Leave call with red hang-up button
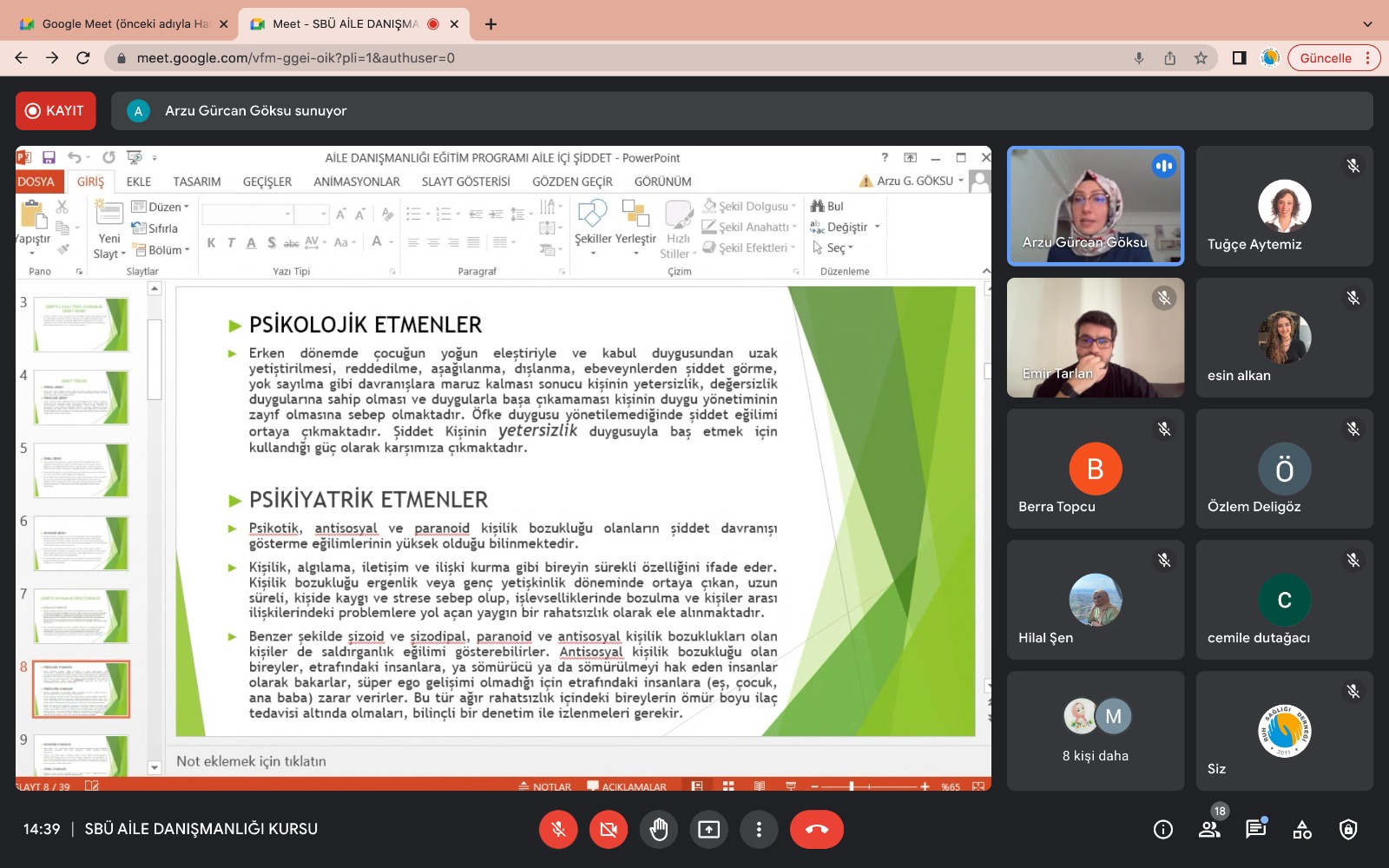The width and height of the screenshot is (1389, 868). [x=816, y=830]
